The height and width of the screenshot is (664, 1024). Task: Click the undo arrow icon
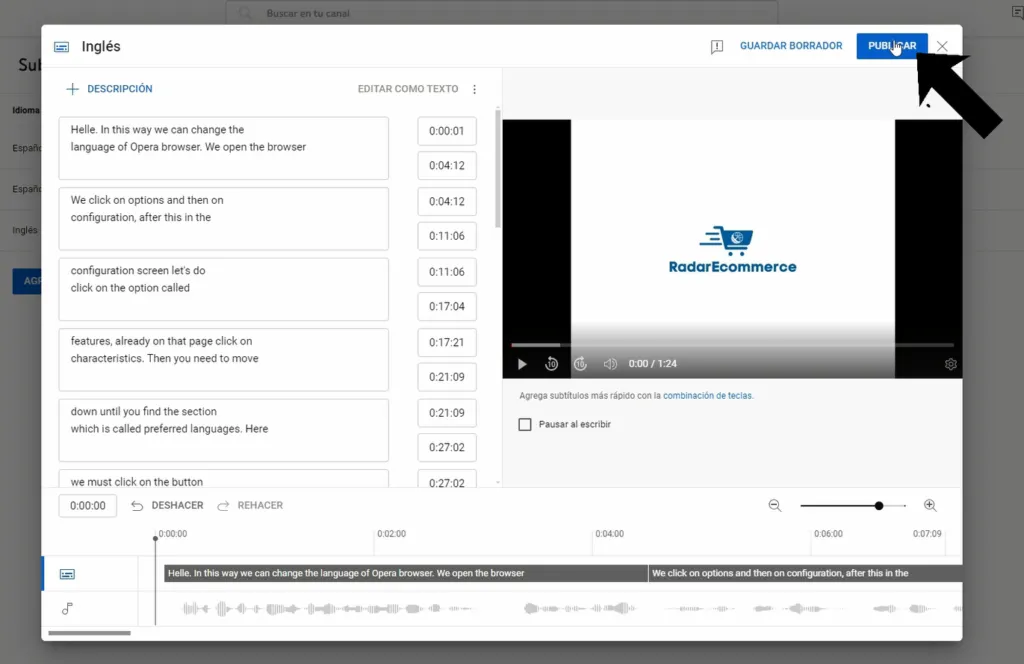click(136, 506)
